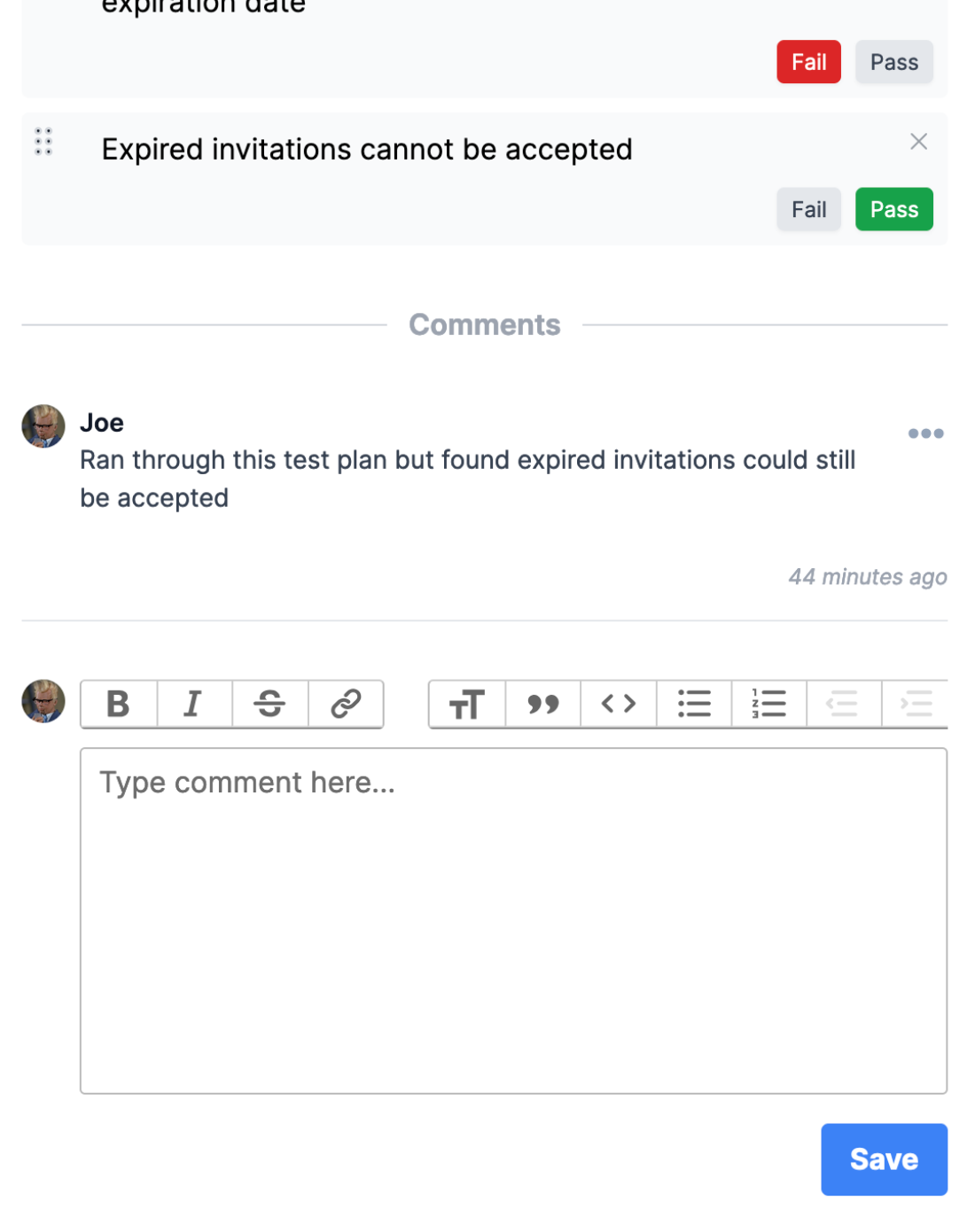Apply strikethrough formatting
The height and width of the screenshot is (1232, 975).
[x=269, y=704]
